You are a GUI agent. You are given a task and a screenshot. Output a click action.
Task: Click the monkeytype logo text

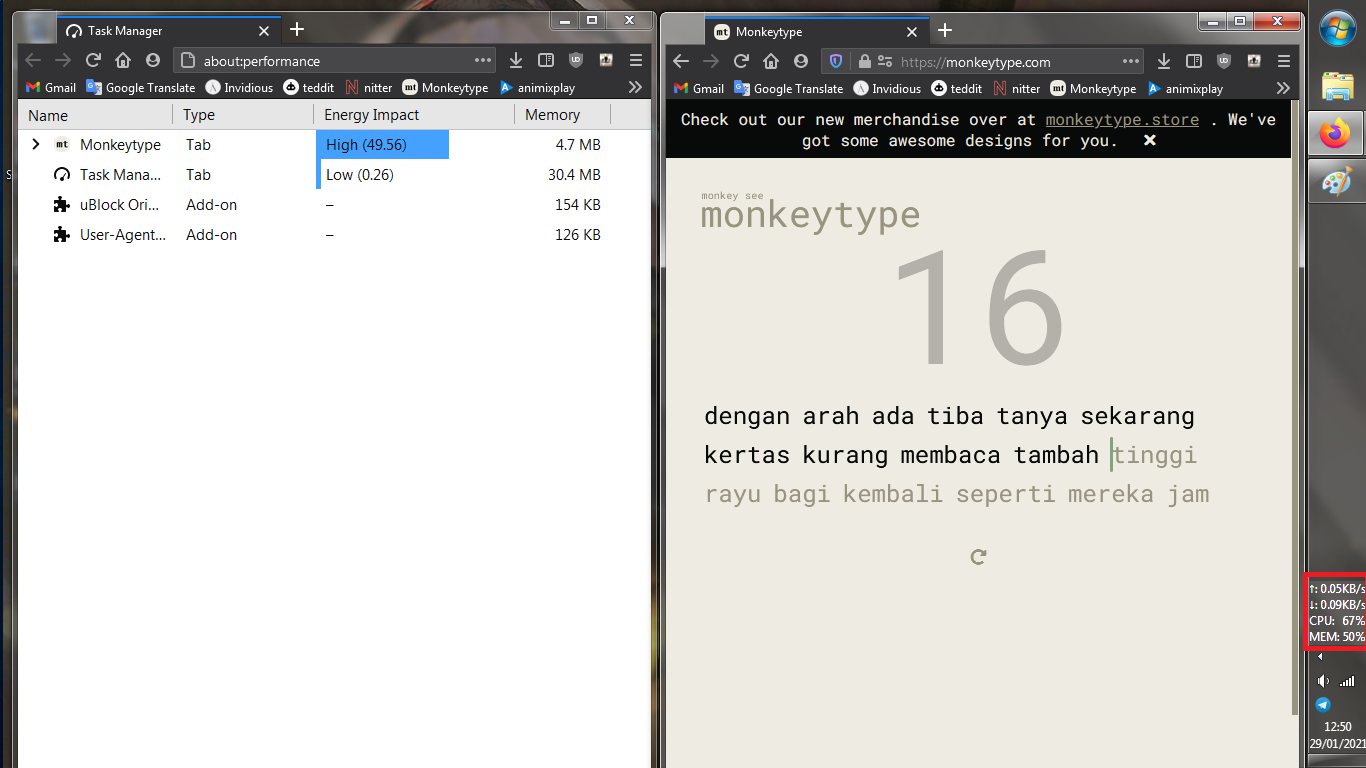click(810, 213)
